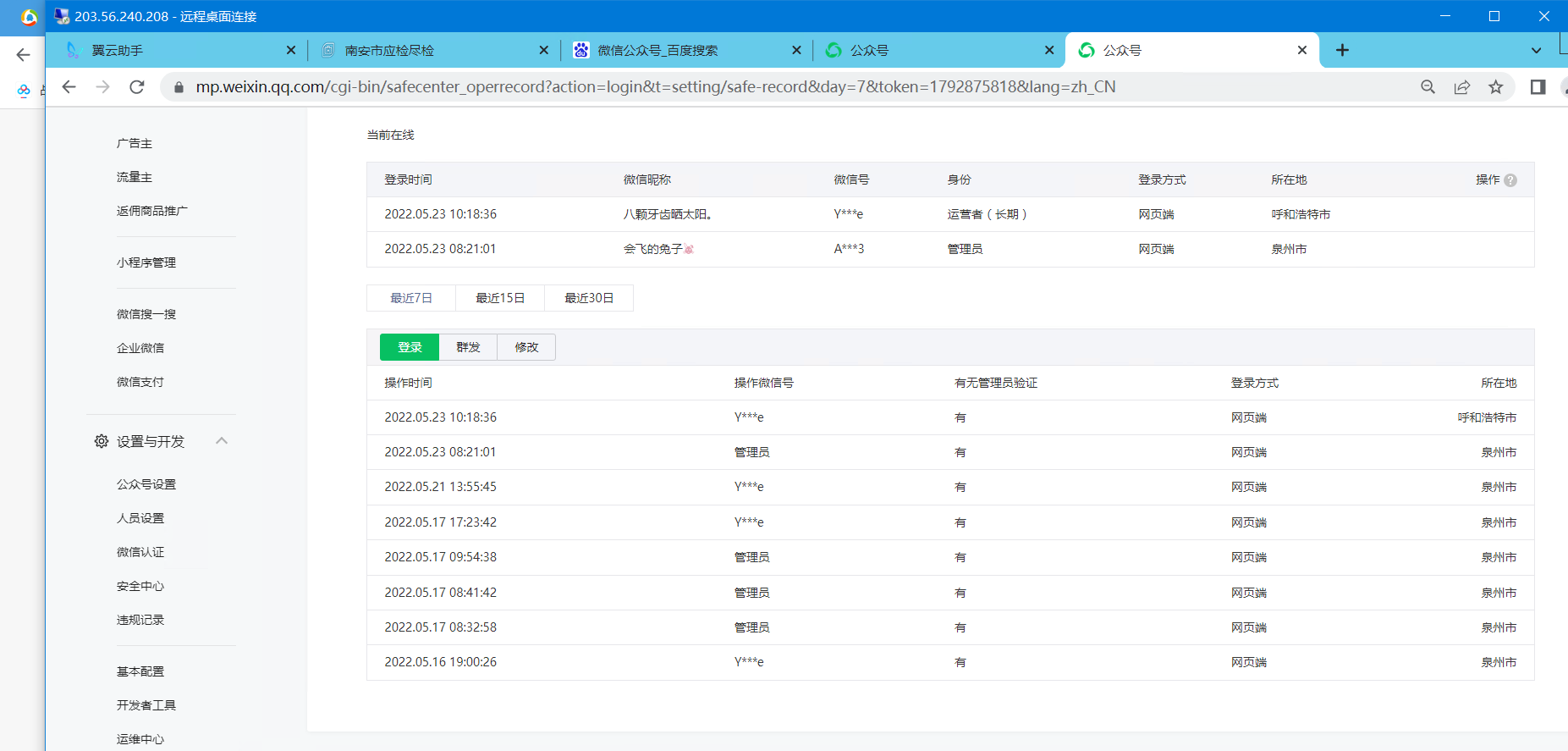The width and height of the screenshot is (1568, 751).
Task: Select the 最近15日 time range
Action: tap(500, 298)
